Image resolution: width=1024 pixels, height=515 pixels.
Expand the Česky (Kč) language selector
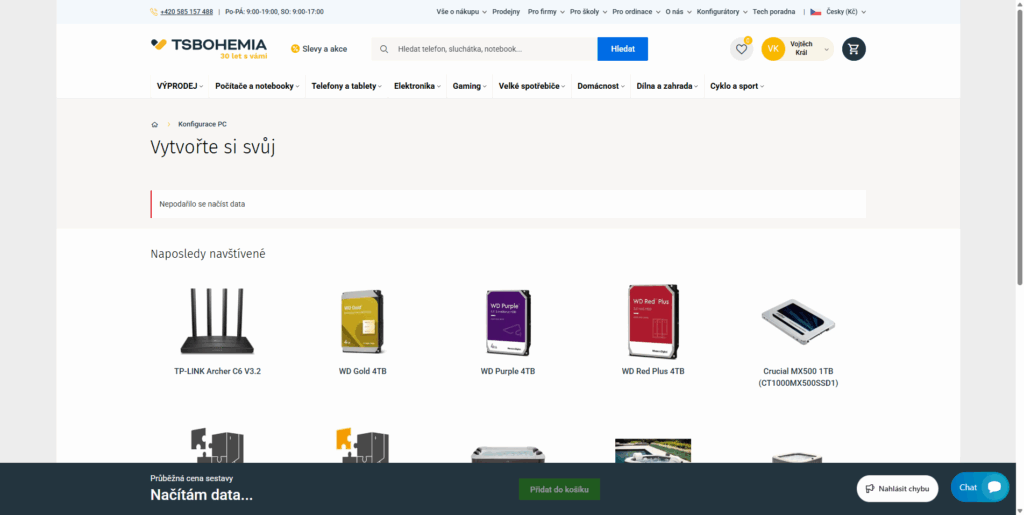pyautogui.click(x=838, y=12)
